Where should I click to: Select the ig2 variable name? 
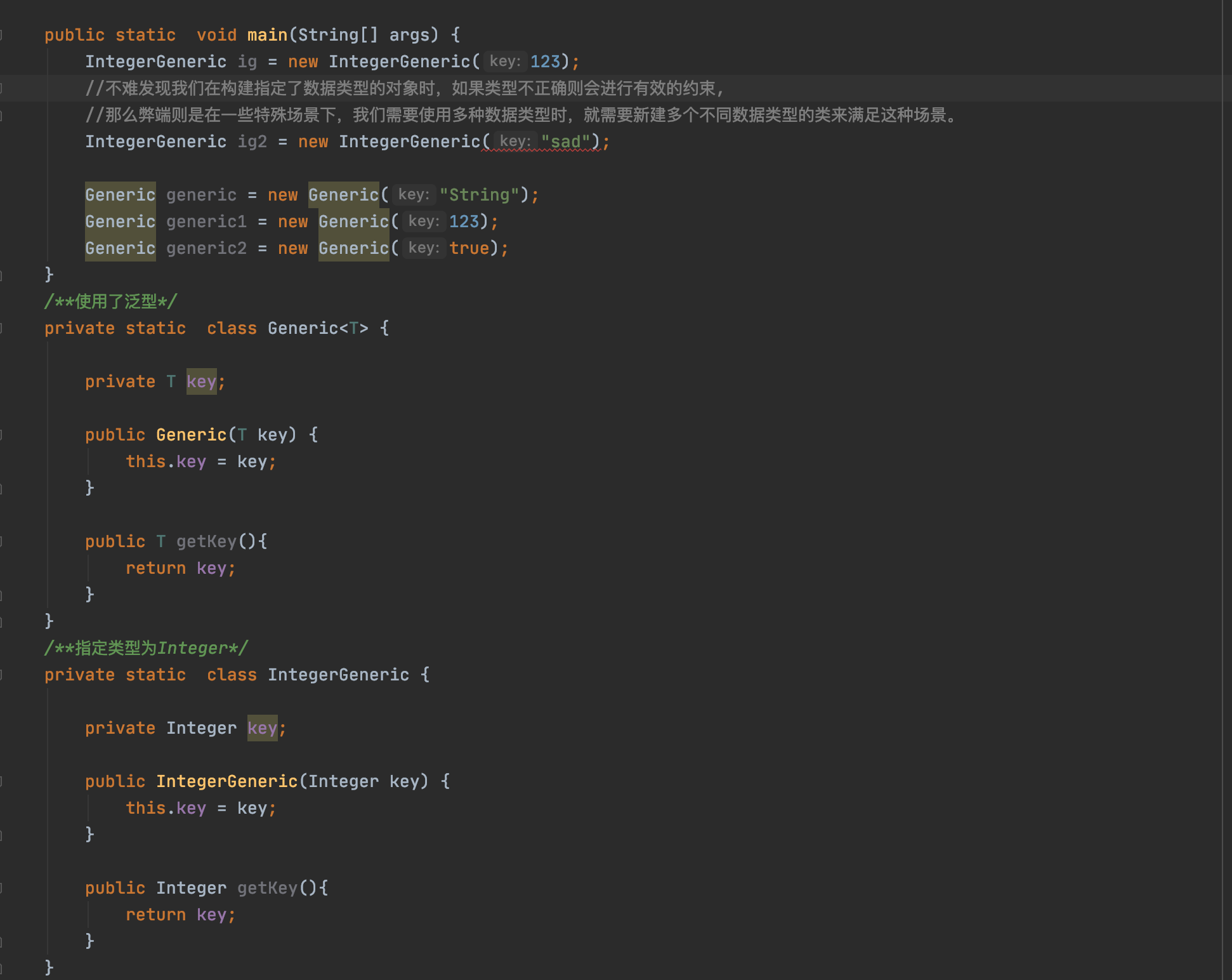[252, 142]
